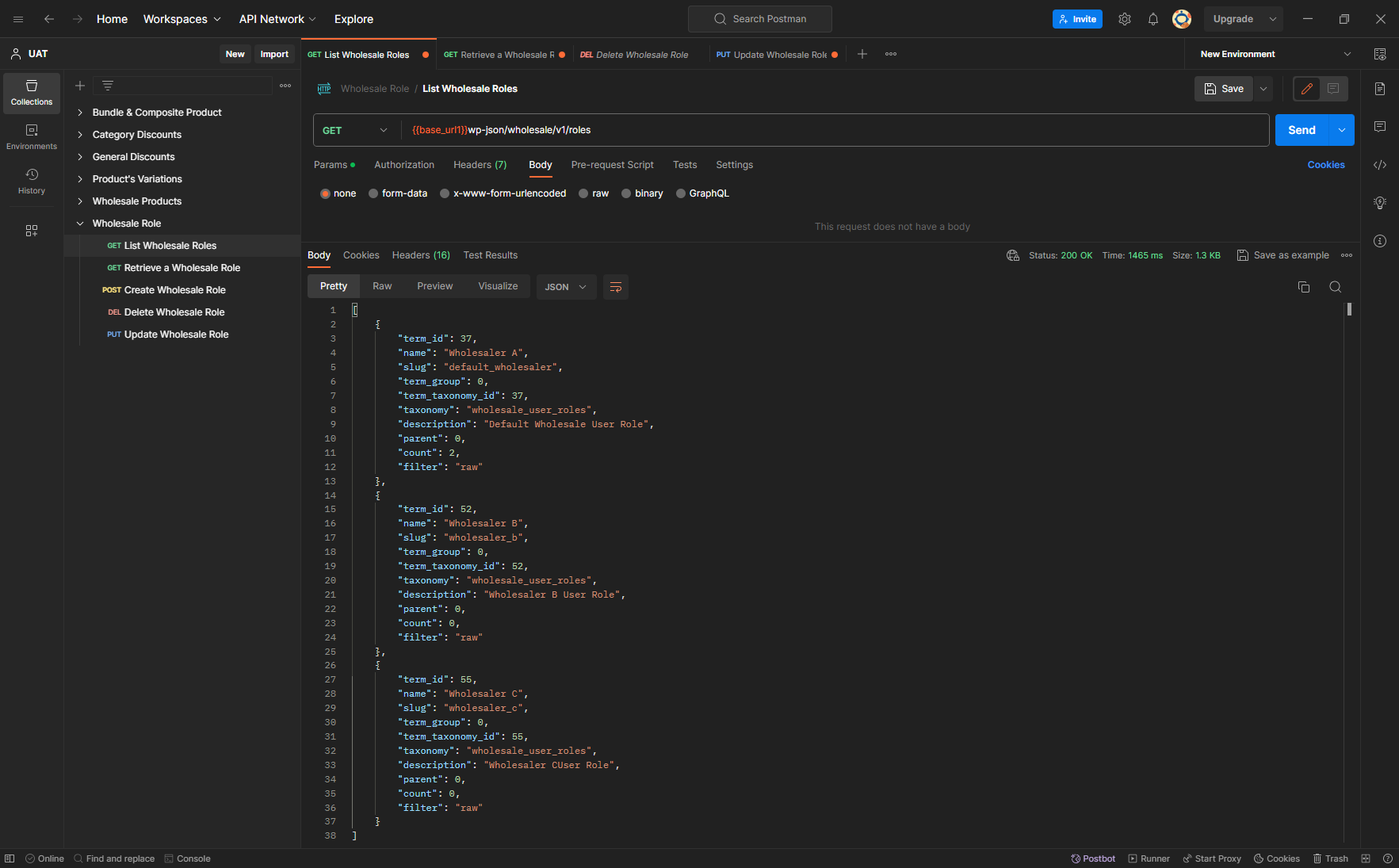This screenshot has height=868, width=1399.
Task: Open the GET method dropdown
Action: click(x=356, y=130)
